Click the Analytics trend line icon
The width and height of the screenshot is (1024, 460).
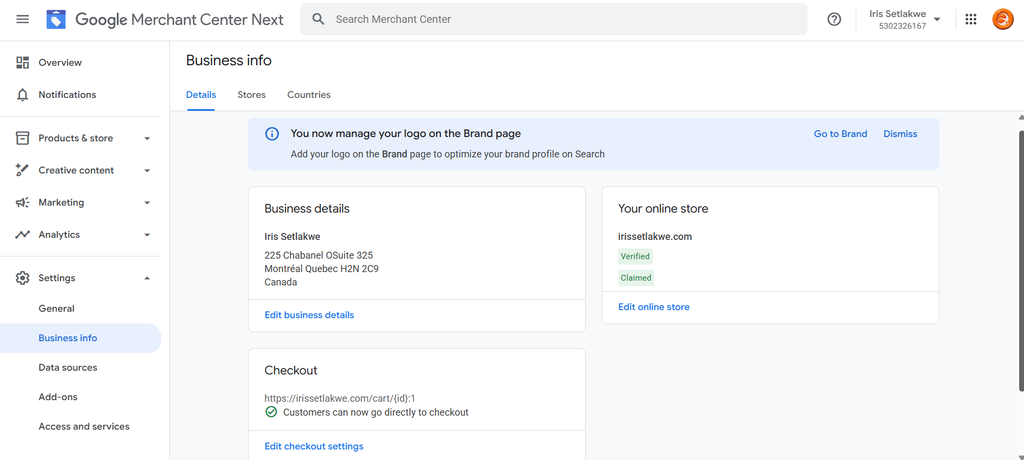click(x=23, y=235)
